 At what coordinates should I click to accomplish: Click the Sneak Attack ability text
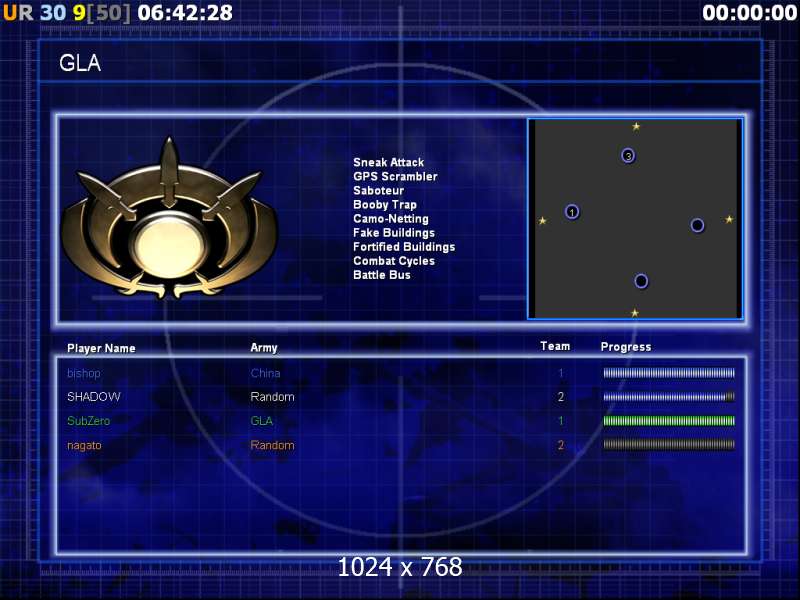[388, 162]
